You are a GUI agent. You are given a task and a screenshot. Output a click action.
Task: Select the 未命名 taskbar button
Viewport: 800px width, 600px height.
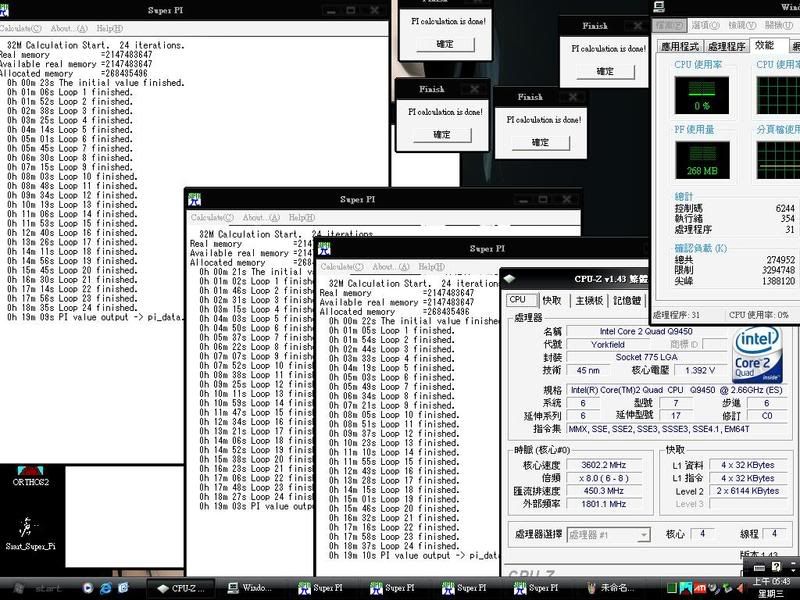(x=613, y=588)
